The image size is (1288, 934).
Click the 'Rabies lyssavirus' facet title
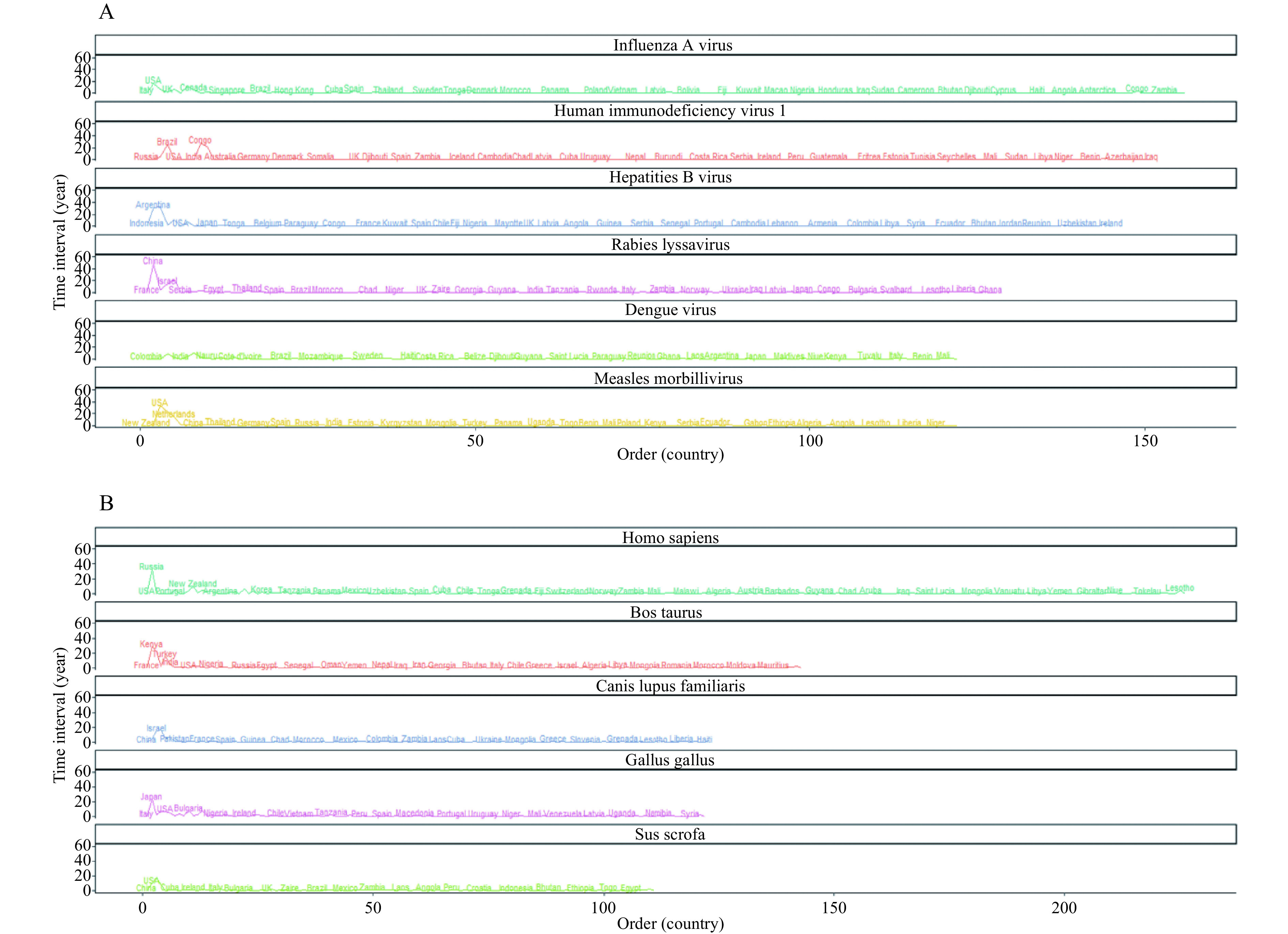tap(670, 244)
